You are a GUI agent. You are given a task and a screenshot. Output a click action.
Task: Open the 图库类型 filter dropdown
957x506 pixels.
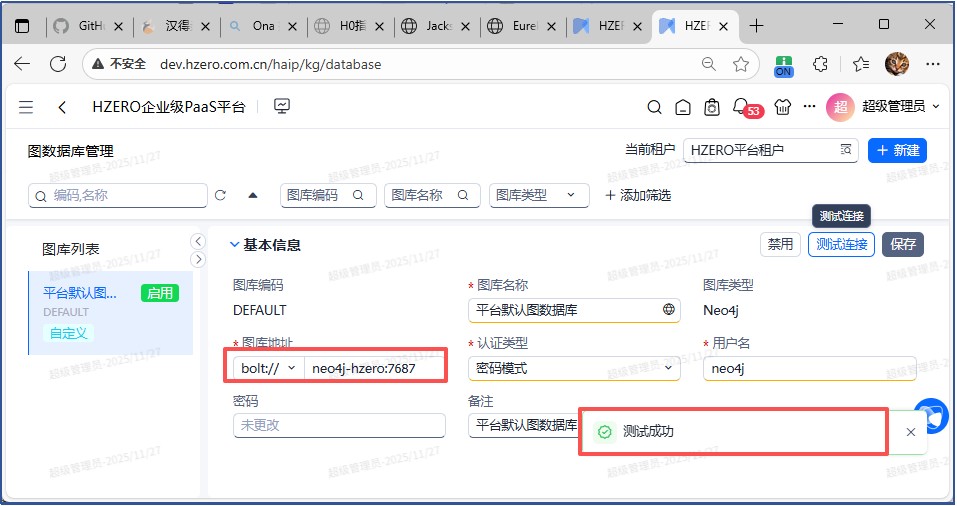tap(538, 195)
